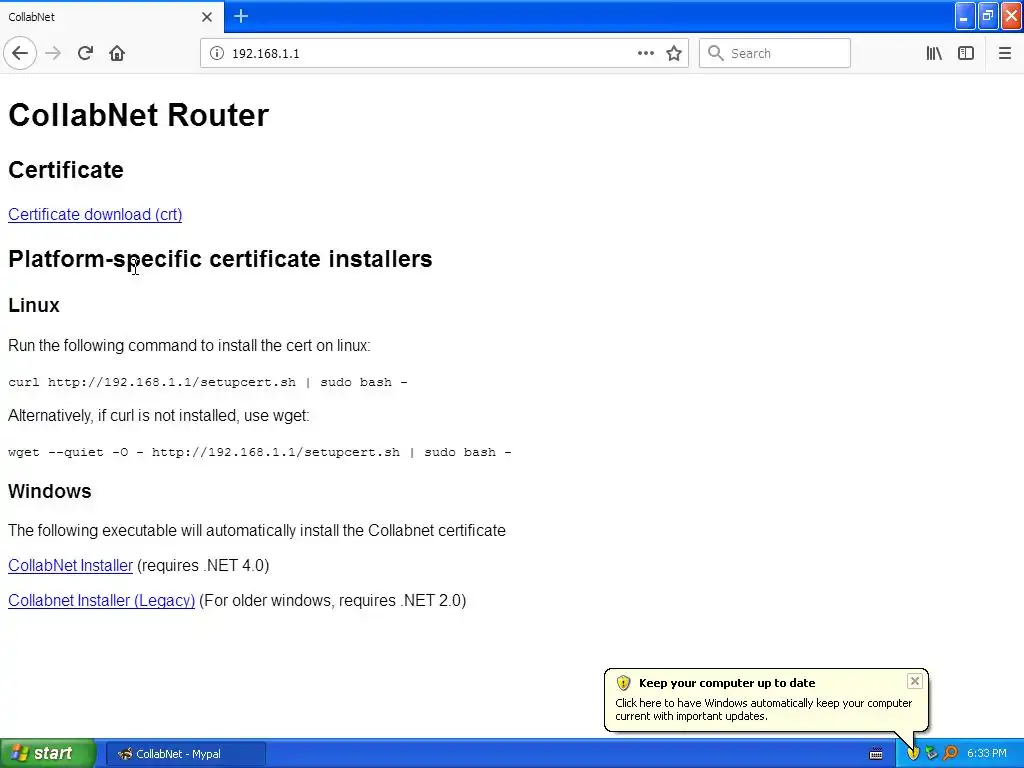
Task: Click the network tray icon
Action: pyautogui.click(x=931, y=754)
